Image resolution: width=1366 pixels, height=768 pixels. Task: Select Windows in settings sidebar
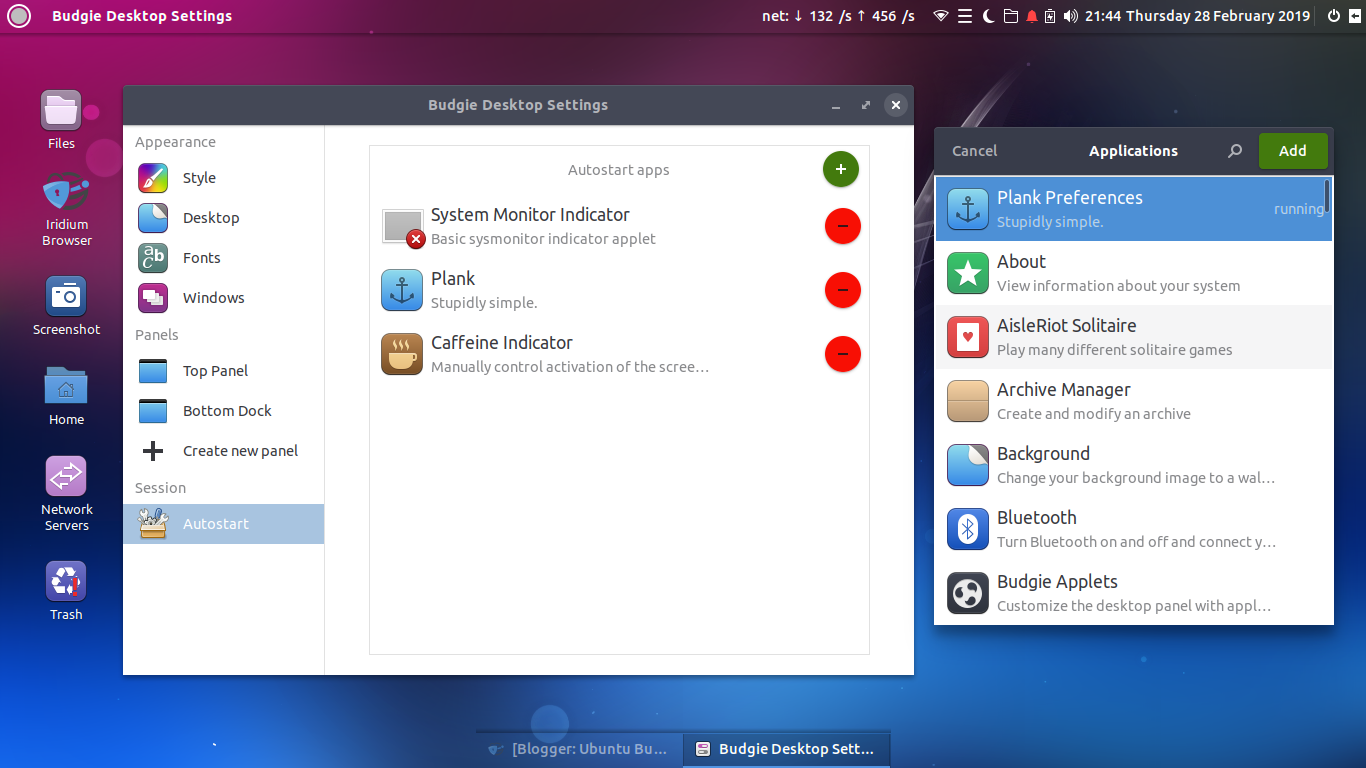click(x=223, y=298)
